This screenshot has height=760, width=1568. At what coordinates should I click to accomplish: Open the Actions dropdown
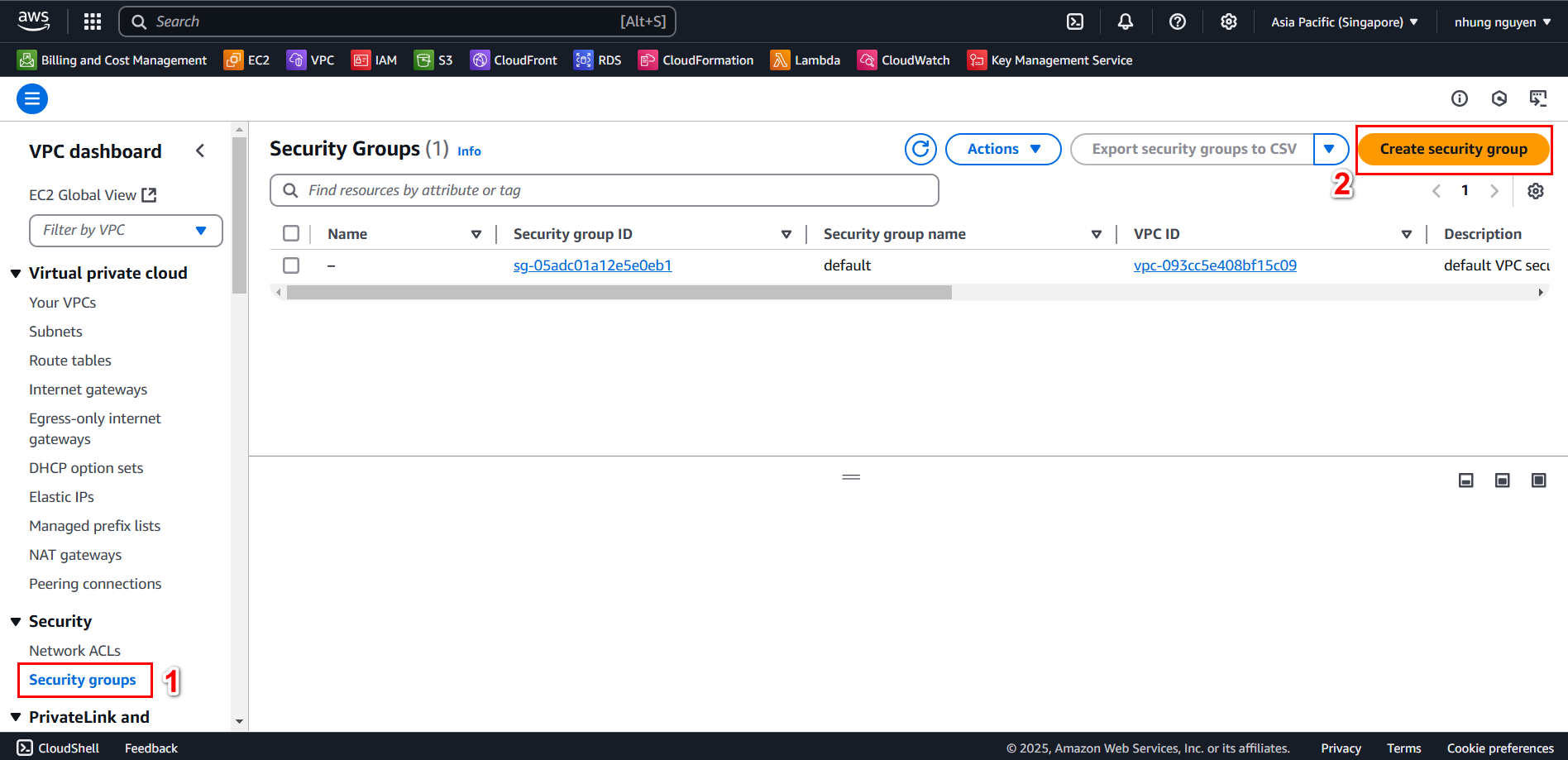point(1003,150)
